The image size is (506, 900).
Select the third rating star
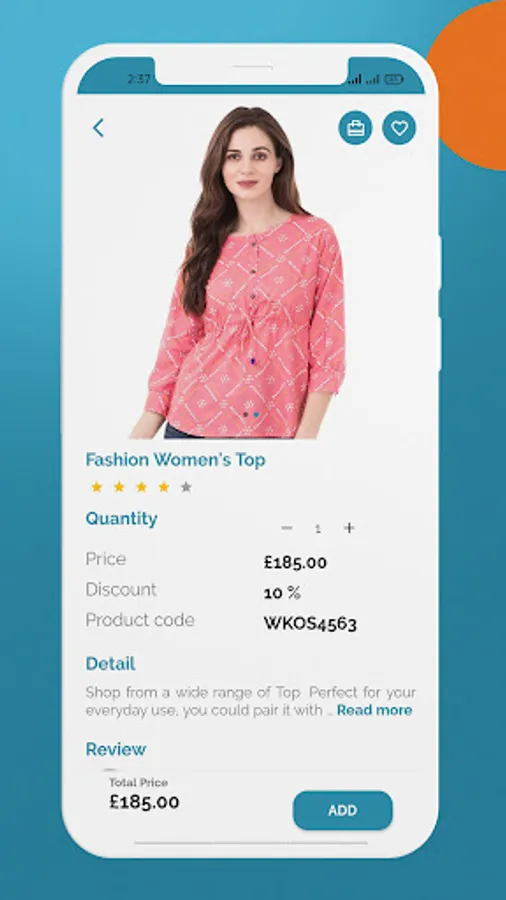141,487
